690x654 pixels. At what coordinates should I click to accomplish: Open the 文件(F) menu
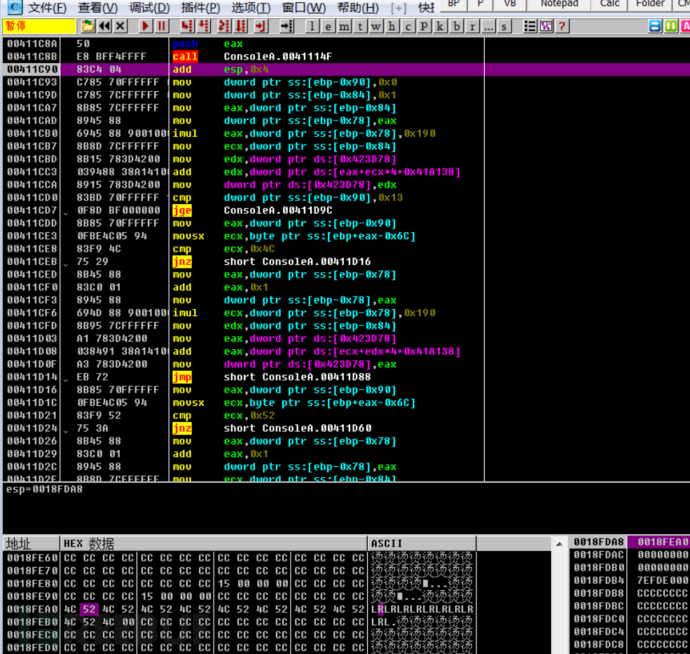(46, 7)
